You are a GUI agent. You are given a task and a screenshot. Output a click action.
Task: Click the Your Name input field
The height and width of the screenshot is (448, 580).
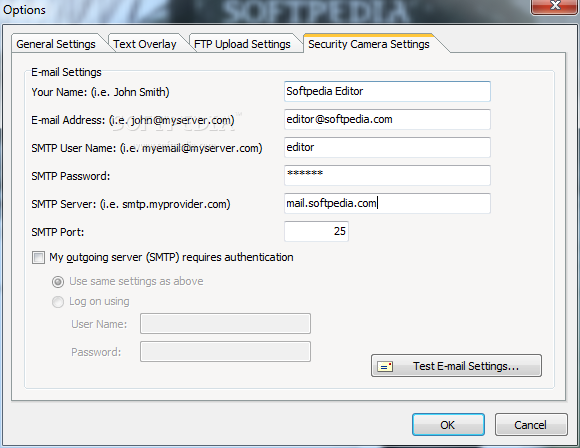387,91
